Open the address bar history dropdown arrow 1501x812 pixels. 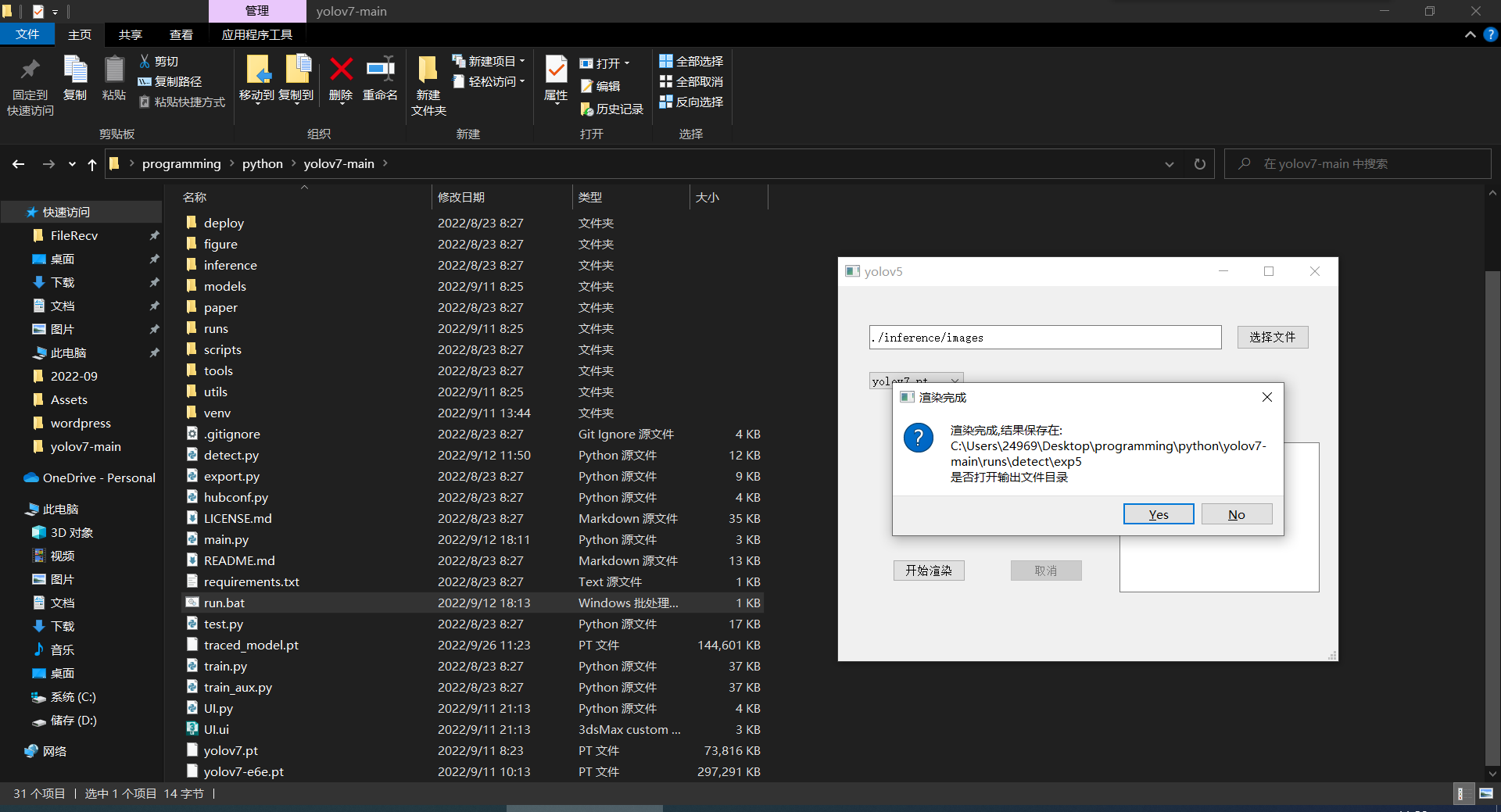point(1169,164)
